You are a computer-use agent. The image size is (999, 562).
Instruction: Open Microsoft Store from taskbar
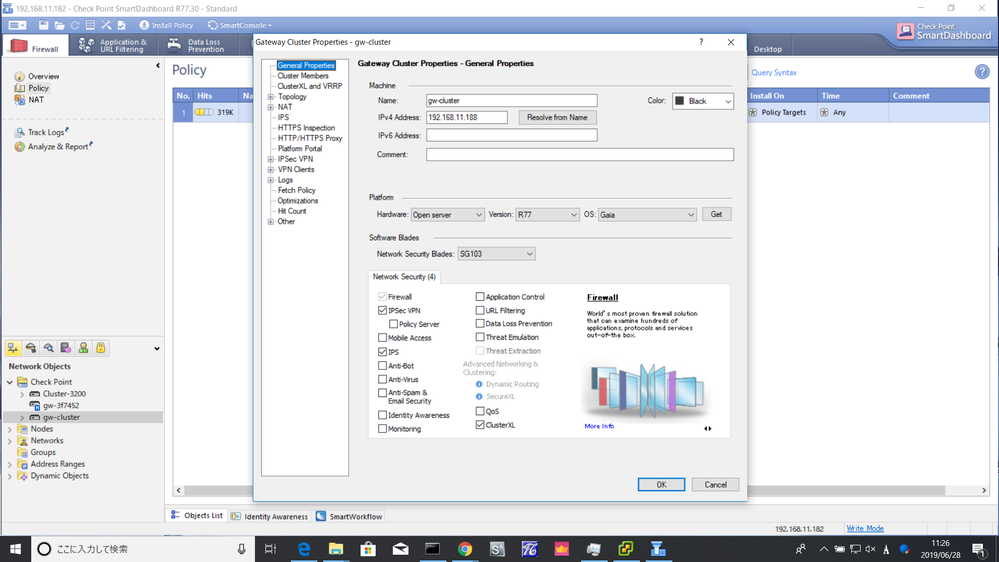click(x=368, y=549)
